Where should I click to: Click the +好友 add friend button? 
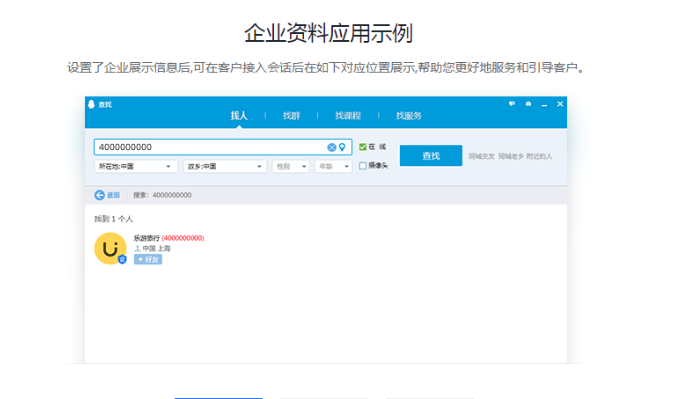tap(148, 259)
